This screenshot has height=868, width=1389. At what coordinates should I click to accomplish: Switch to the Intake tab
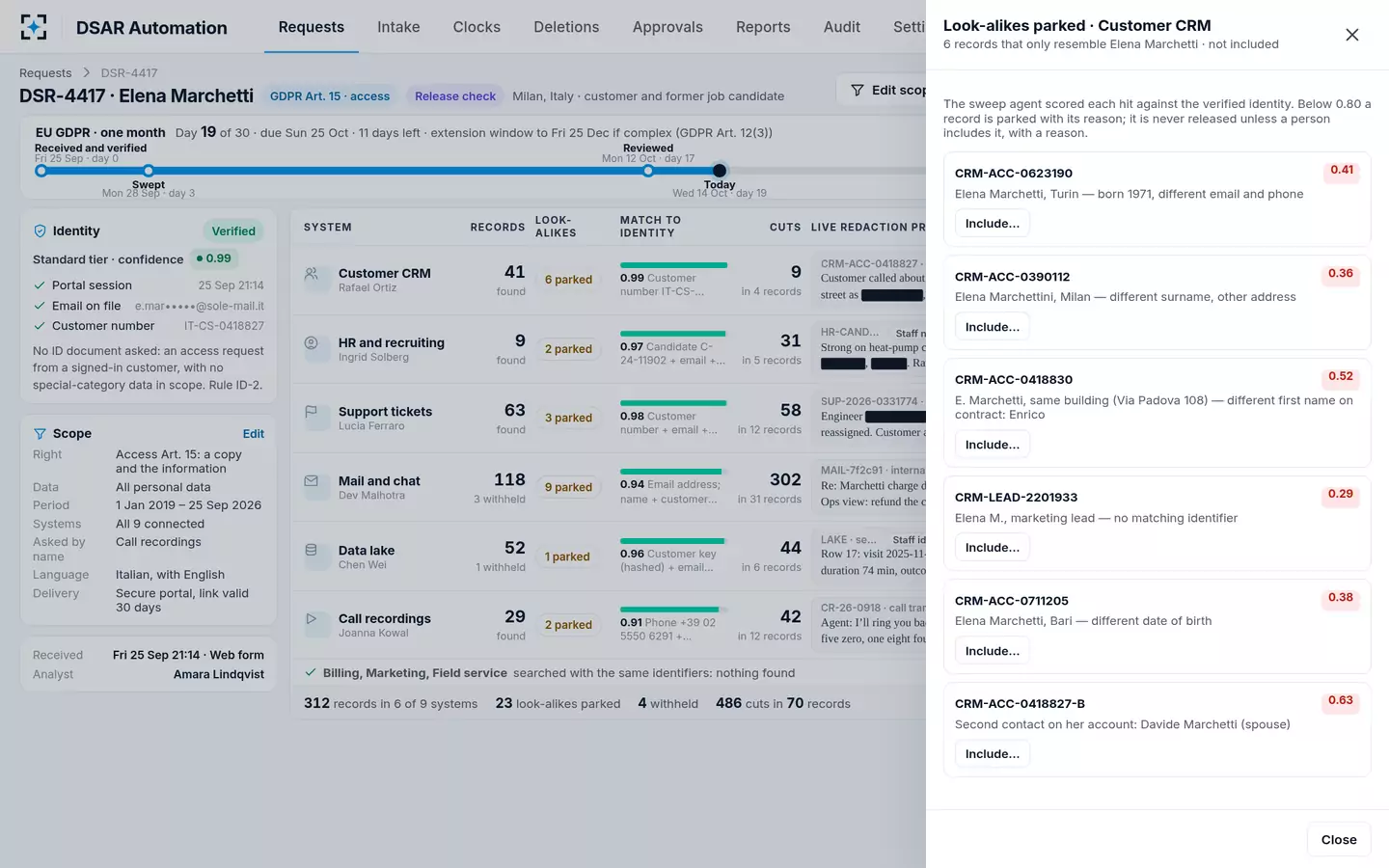point(398,27)
